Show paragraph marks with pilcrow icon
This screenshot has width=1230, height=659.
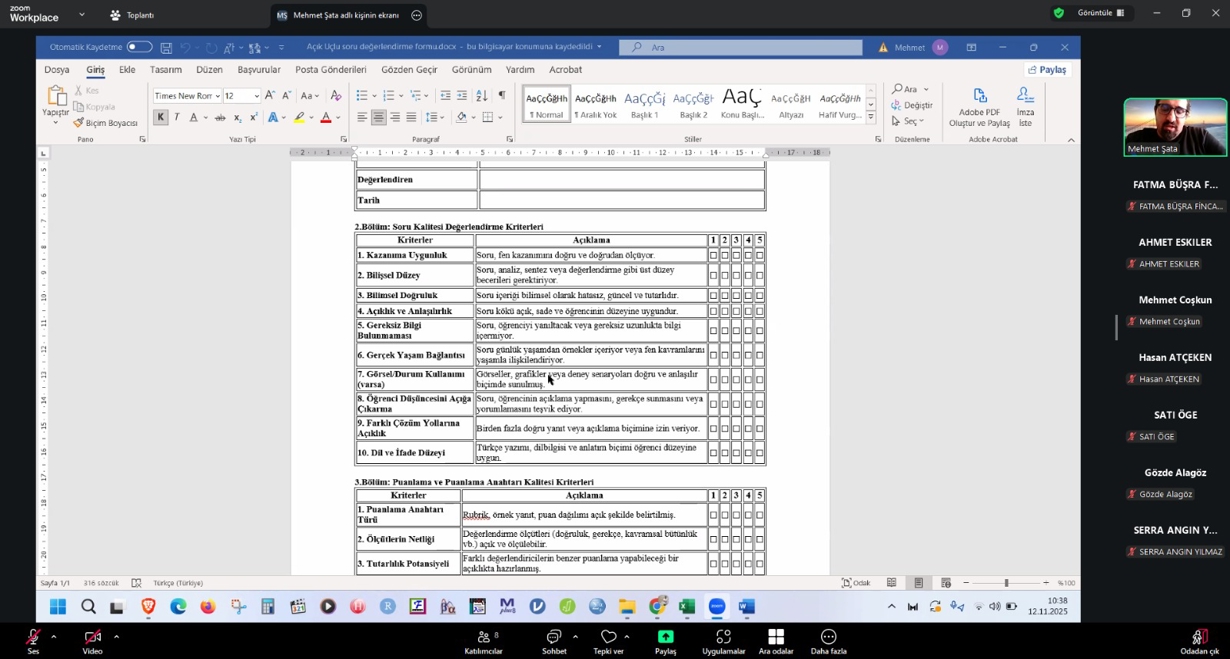(502, 96)
